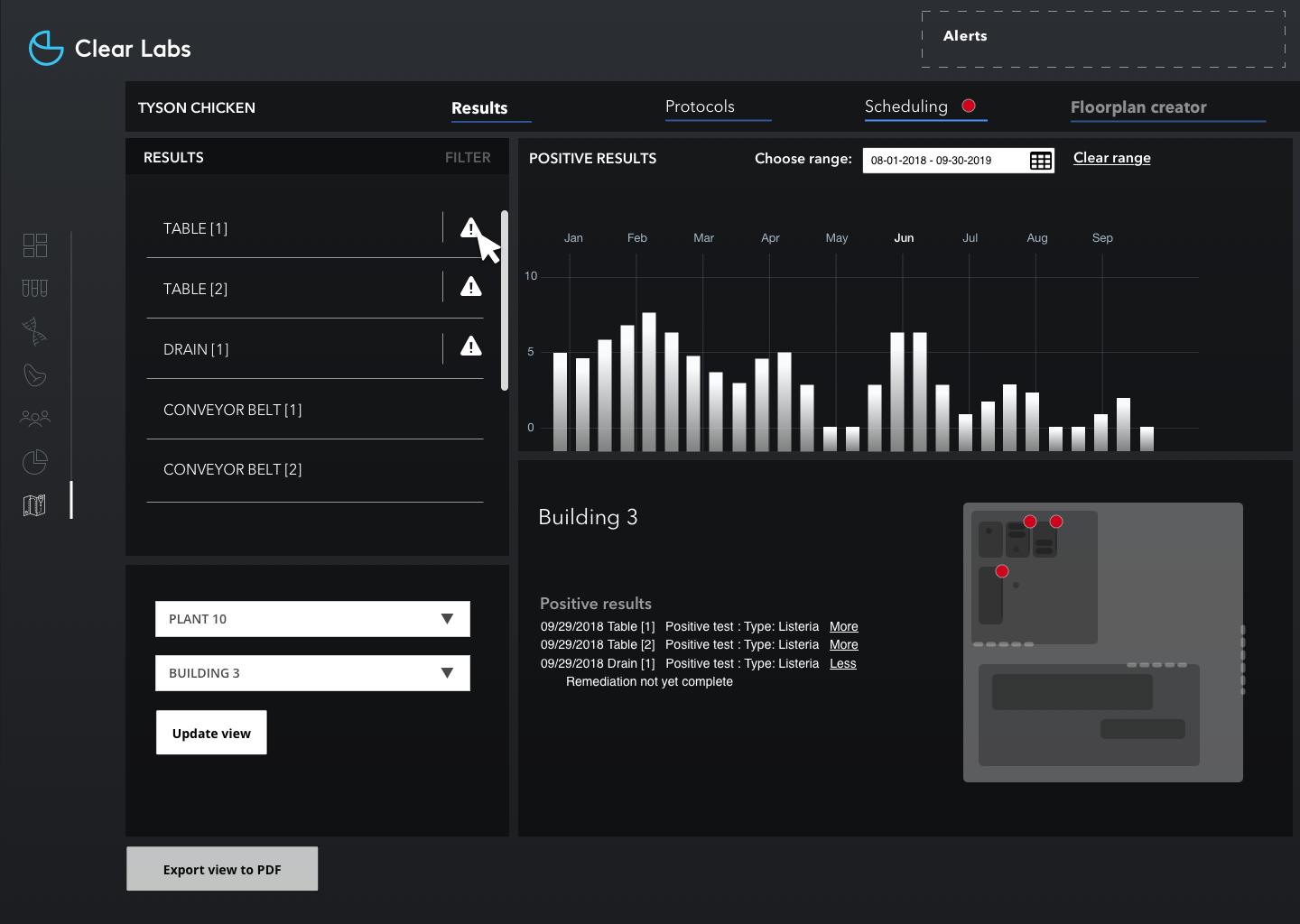Click More link for Table [1] result
Viewport: 1300px width, 924px height.
[844, 626]
